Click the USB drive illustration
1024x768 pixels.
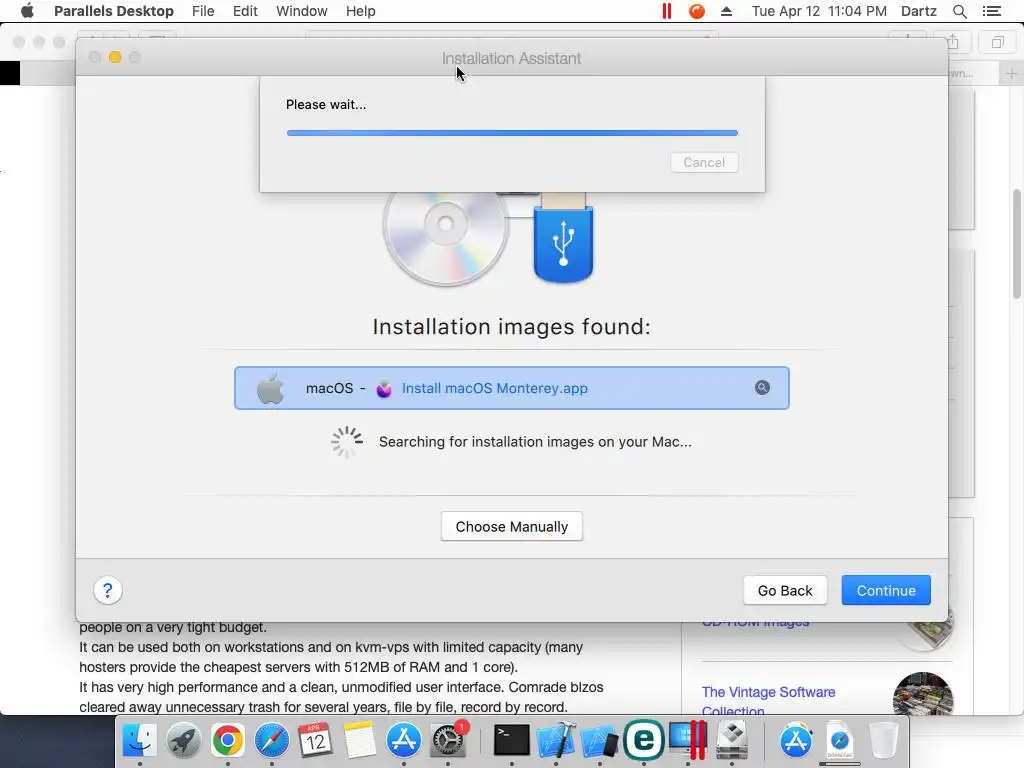pos(563,238)
